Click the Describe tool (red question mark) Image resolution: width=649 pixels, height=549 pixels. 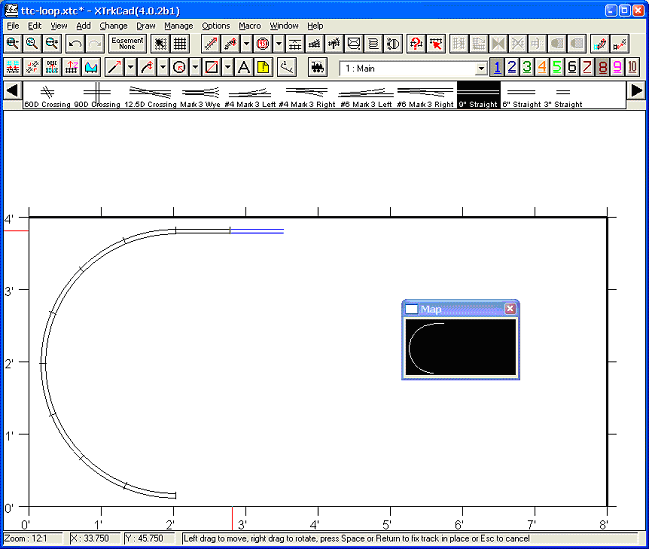pyautogui.click(x=416, y=44)
